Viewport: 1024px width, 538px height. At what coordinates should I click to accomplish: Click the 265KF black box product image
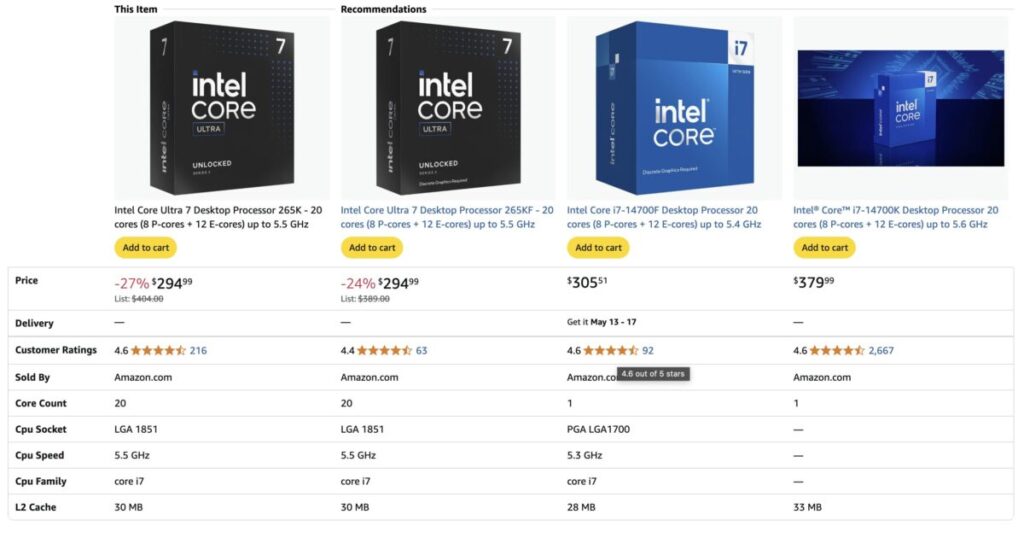448,108
